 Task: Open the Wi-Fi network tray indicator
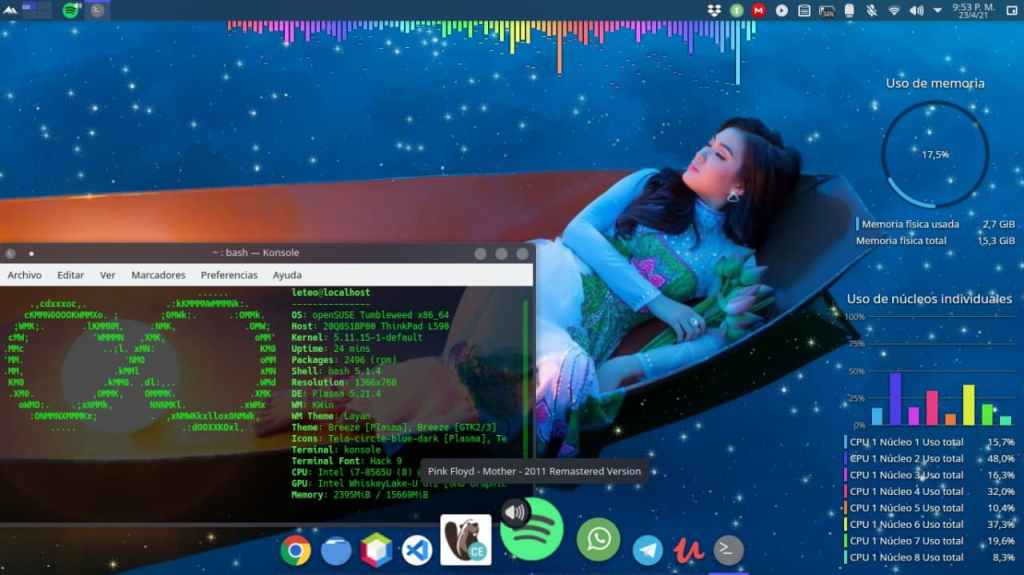(x=892, y=10)
